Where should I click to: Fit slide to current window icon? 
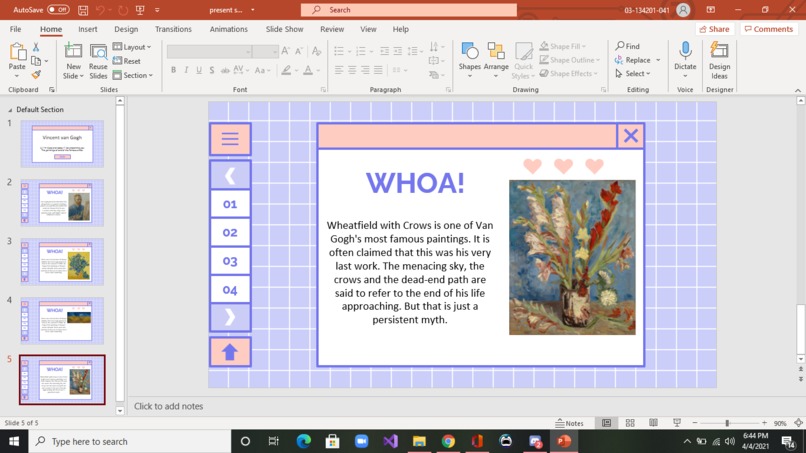pyautogui.click(x=798, y=423)
